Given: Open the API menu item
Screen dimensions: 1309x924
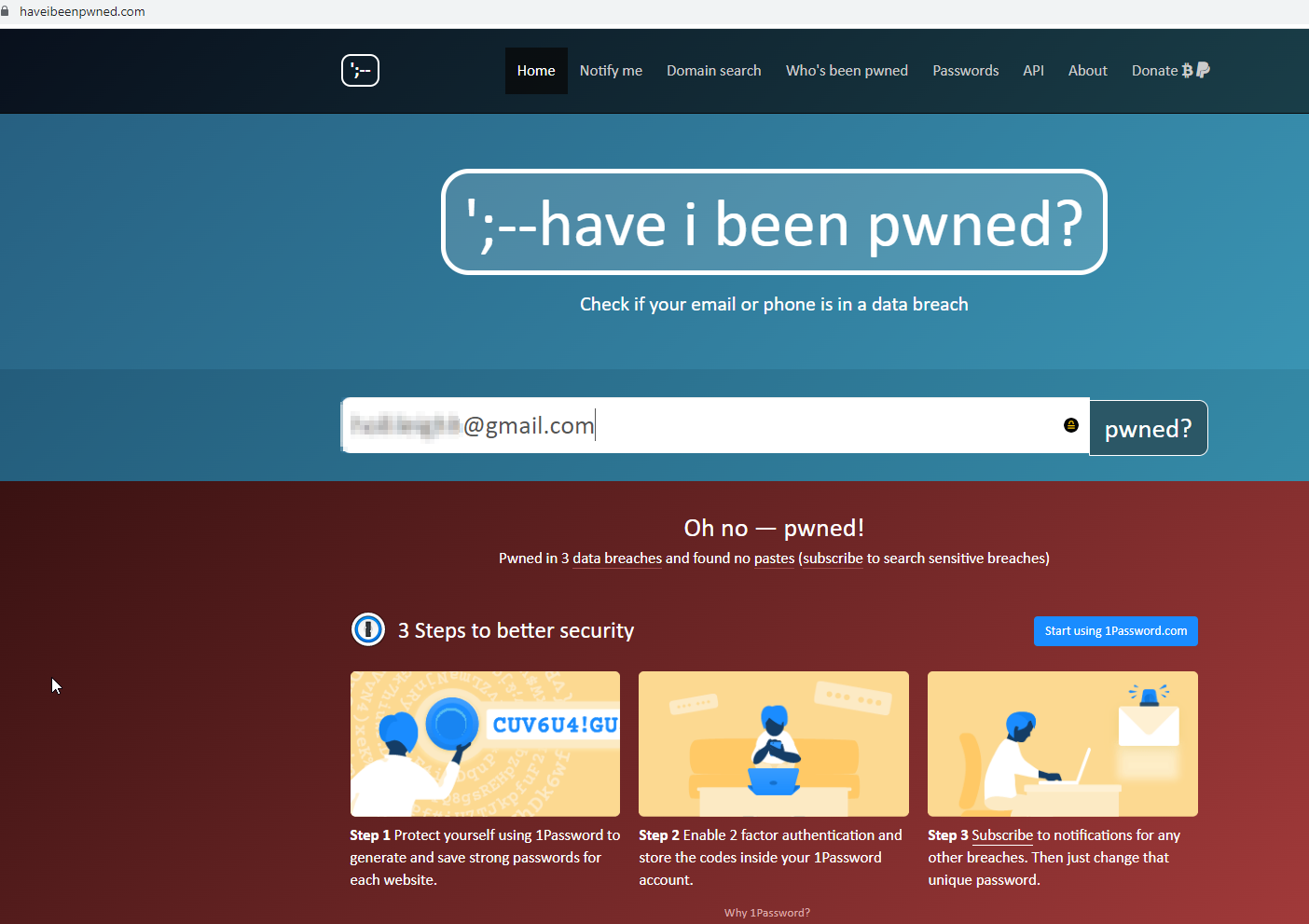Looking at the screenshot, I should coord(1033,71).
